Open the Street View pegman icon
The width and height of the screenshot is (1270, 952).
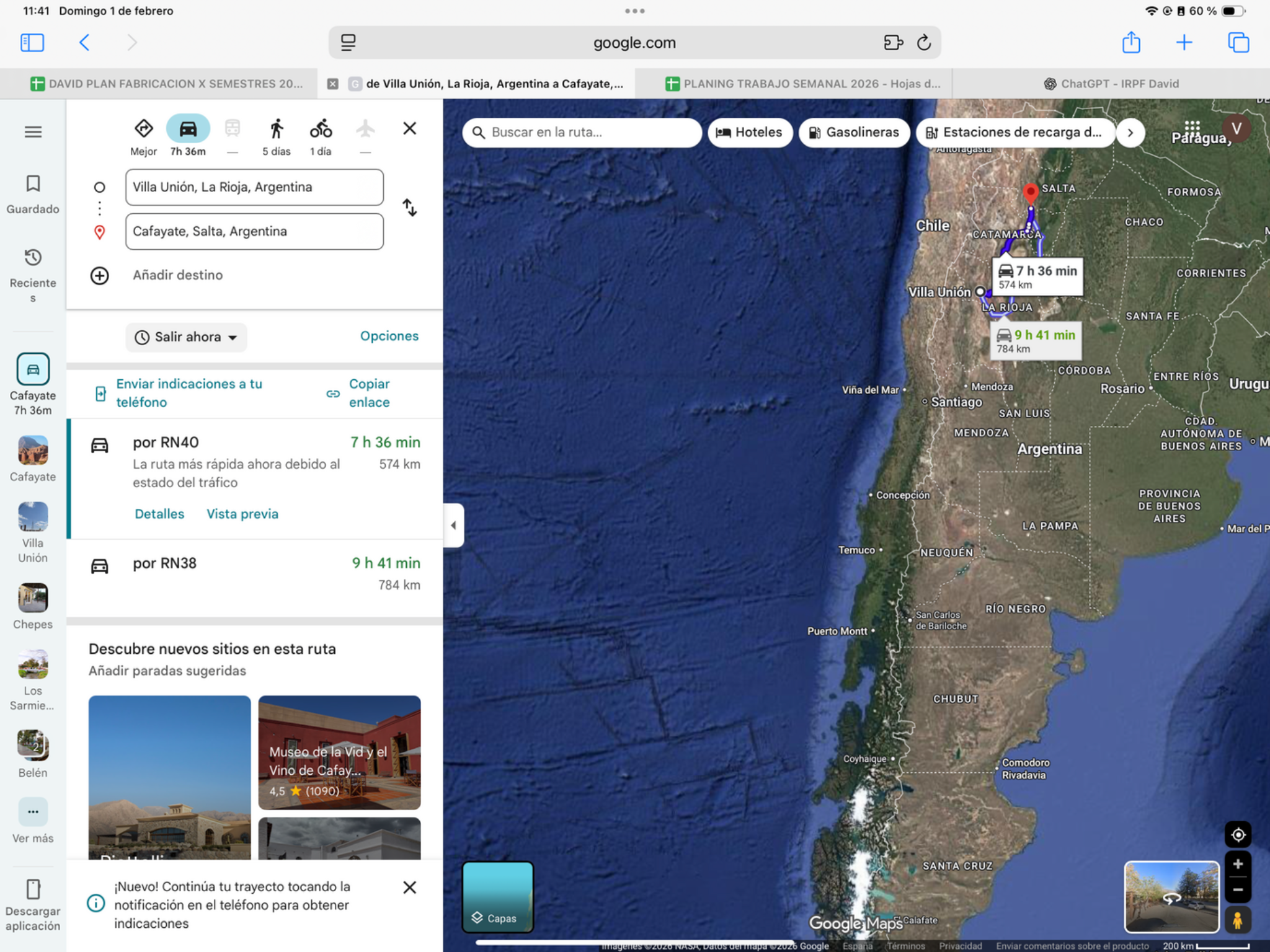pos(1238,920)
